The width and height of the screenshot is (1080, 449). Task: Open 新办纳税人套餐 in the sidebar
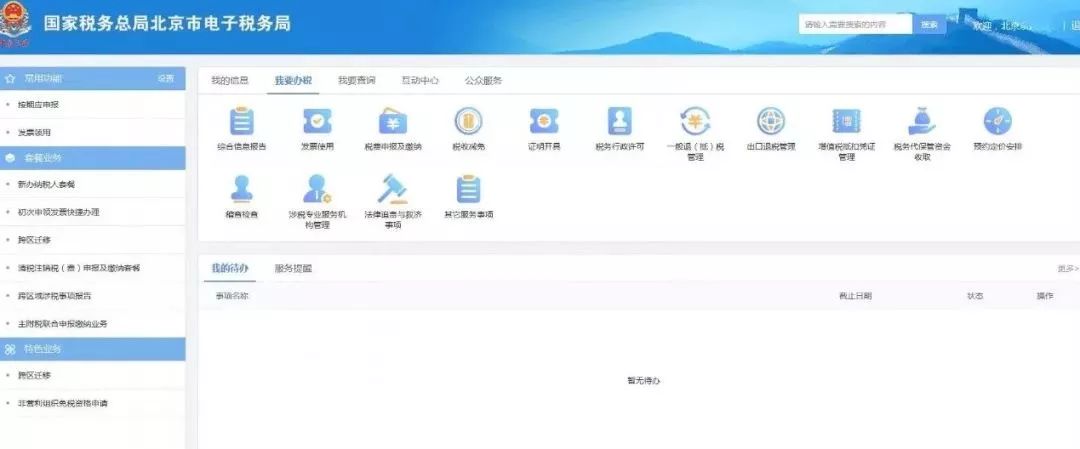47,185
